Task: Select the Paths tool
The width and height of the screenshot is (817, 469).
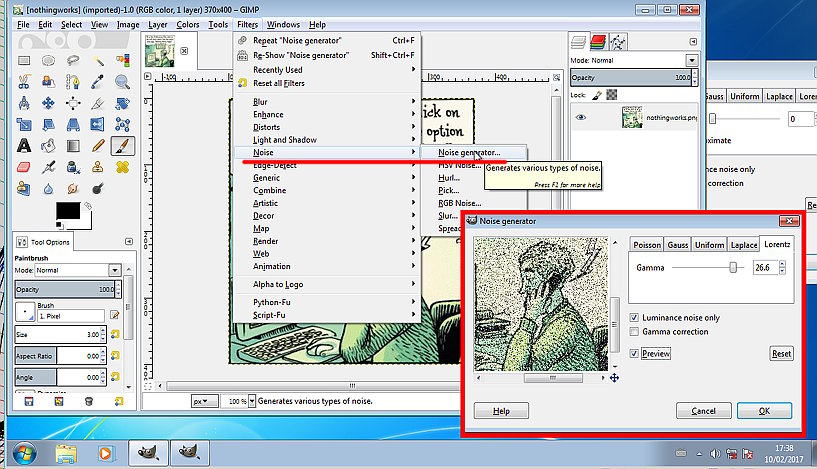Action: pos(73,82)
